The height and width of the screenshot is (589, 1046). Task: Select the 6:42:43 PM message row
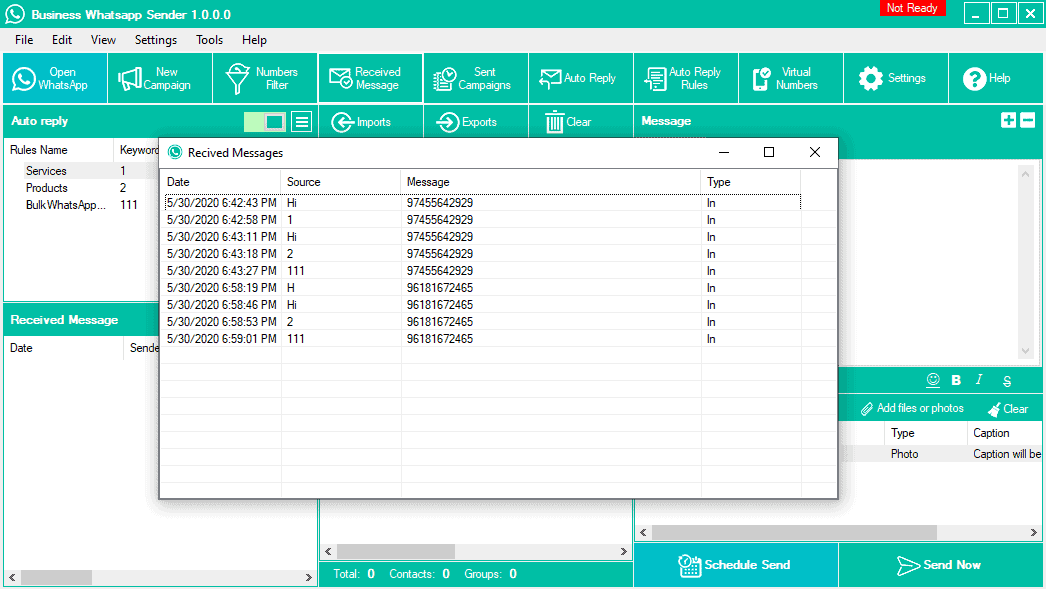coord(482,203)
